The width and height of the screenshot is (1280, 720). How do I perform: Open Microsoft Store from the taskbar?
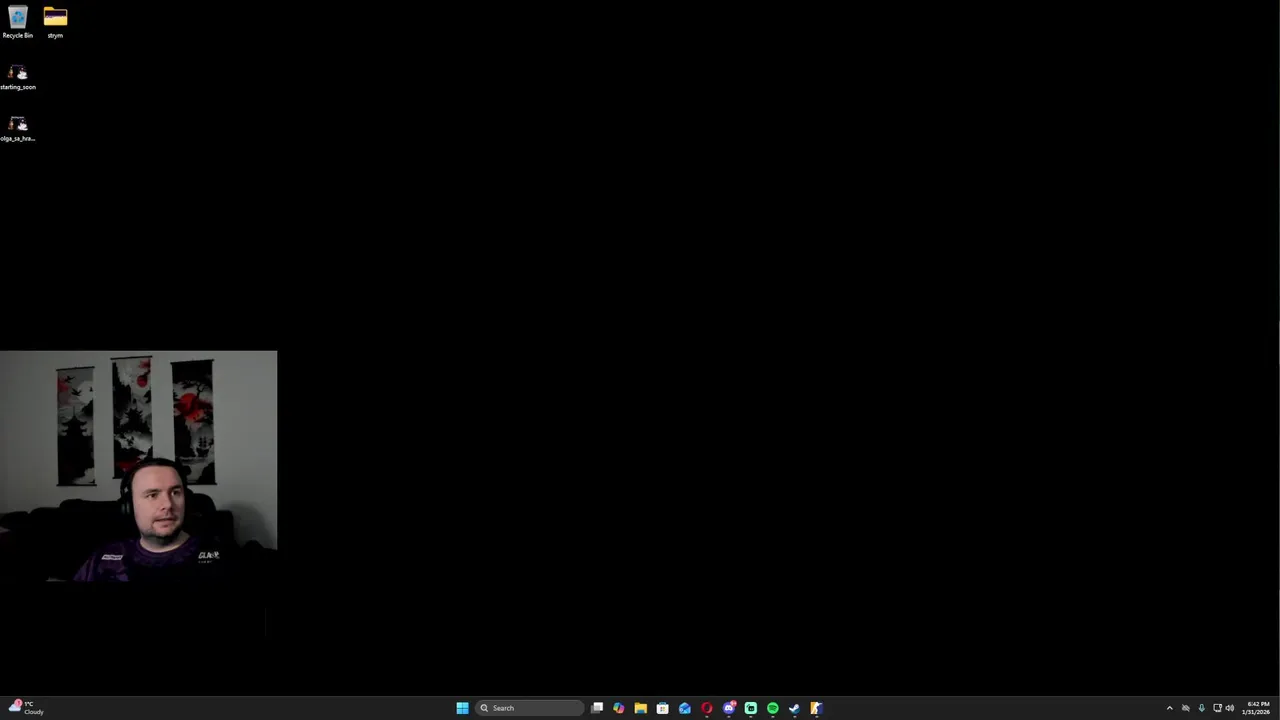point(663,708)
